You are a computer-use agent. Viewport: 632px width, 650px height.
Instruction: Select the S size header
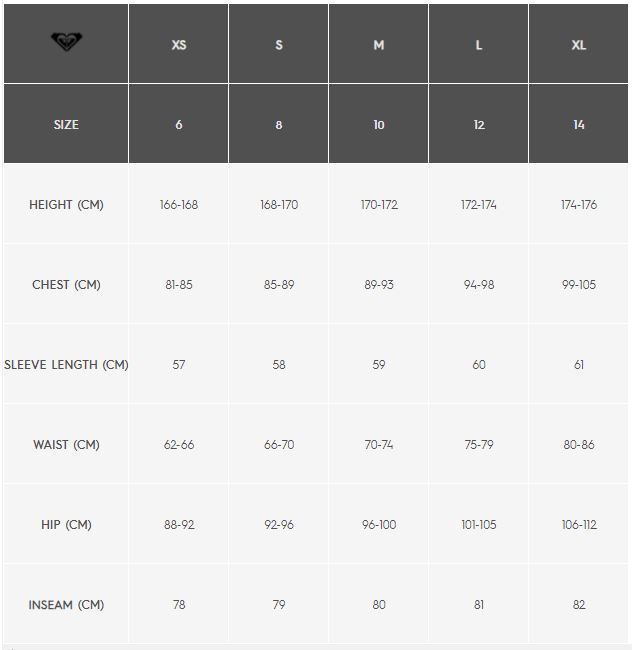pyautogui.click(x=279, y=44)
